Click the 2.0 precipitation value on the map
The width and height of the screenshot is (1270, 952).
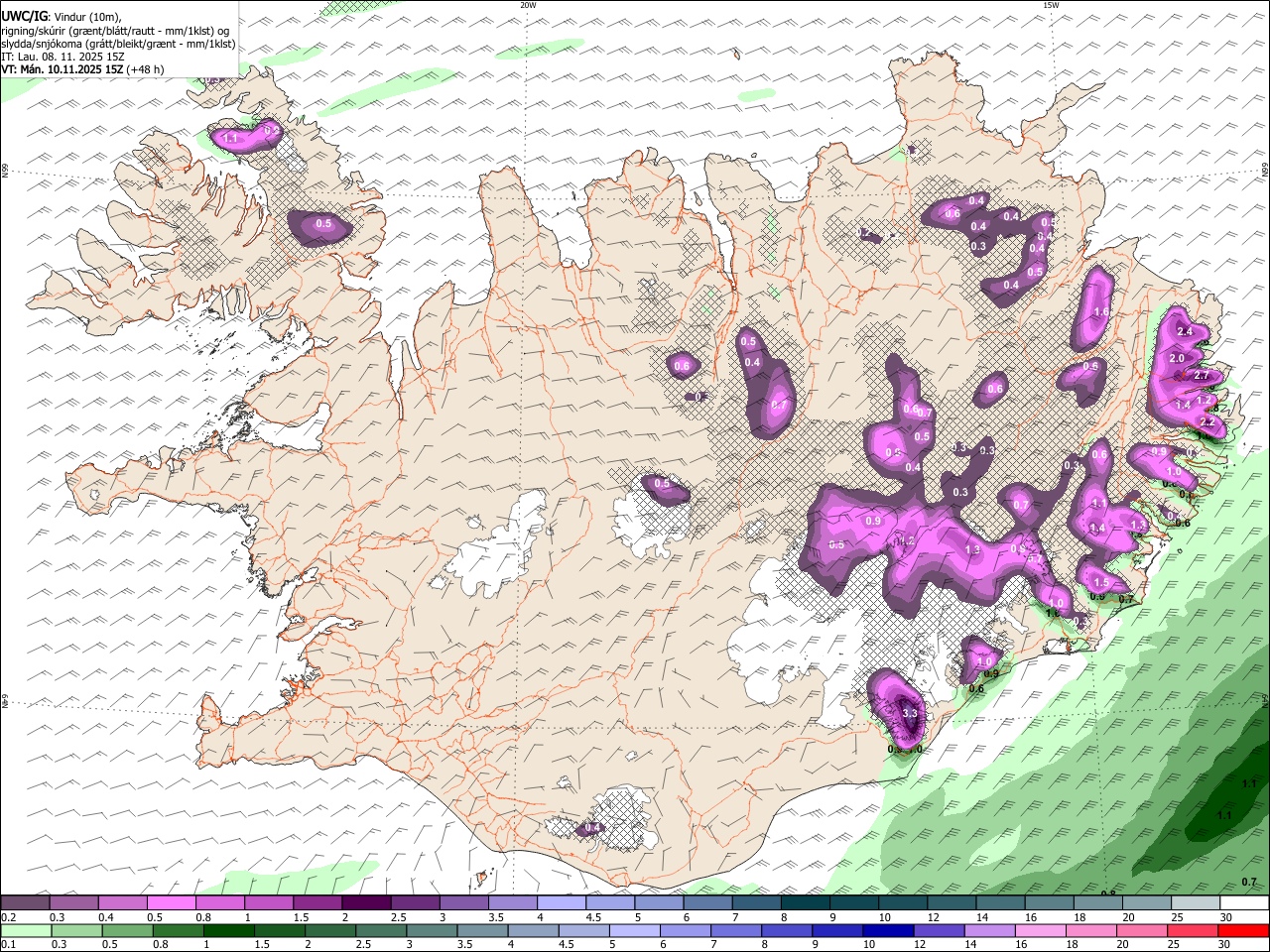[x=1178, y=358]
